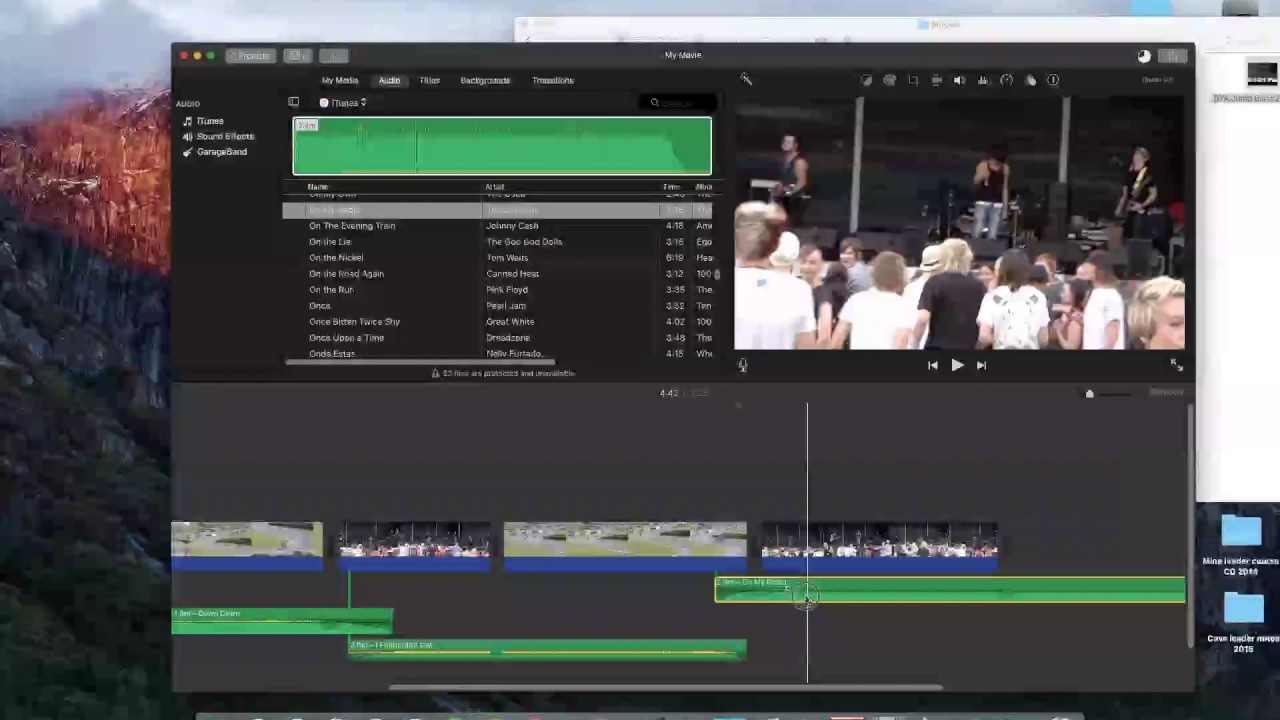Click the green audio waveform preview
Viewport: 1280px width, 720px height.
pos(502,146)
